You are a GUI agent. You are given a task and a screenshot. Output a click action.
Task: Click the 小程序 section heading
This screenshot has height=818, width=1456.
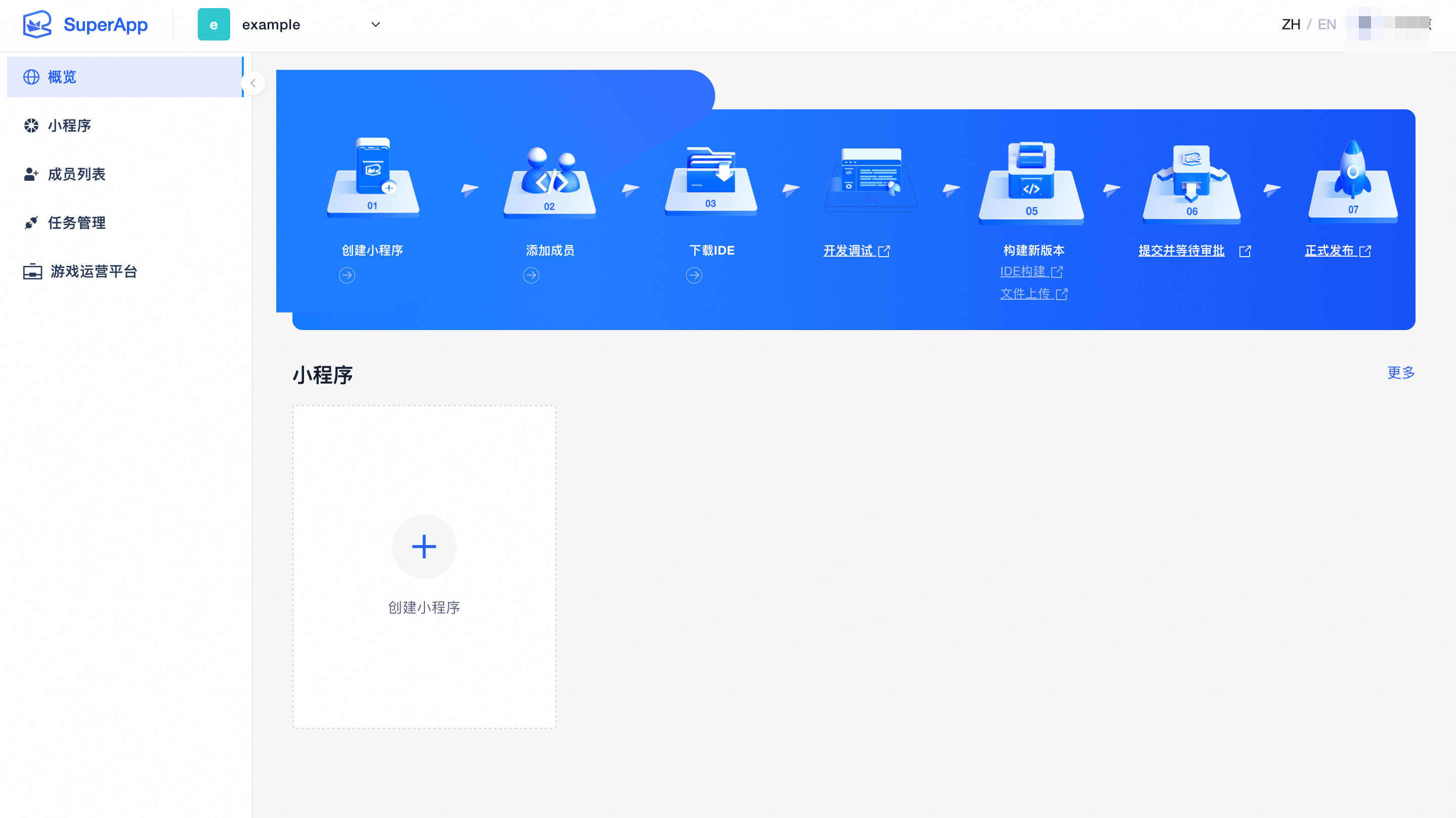coord(323,375)
